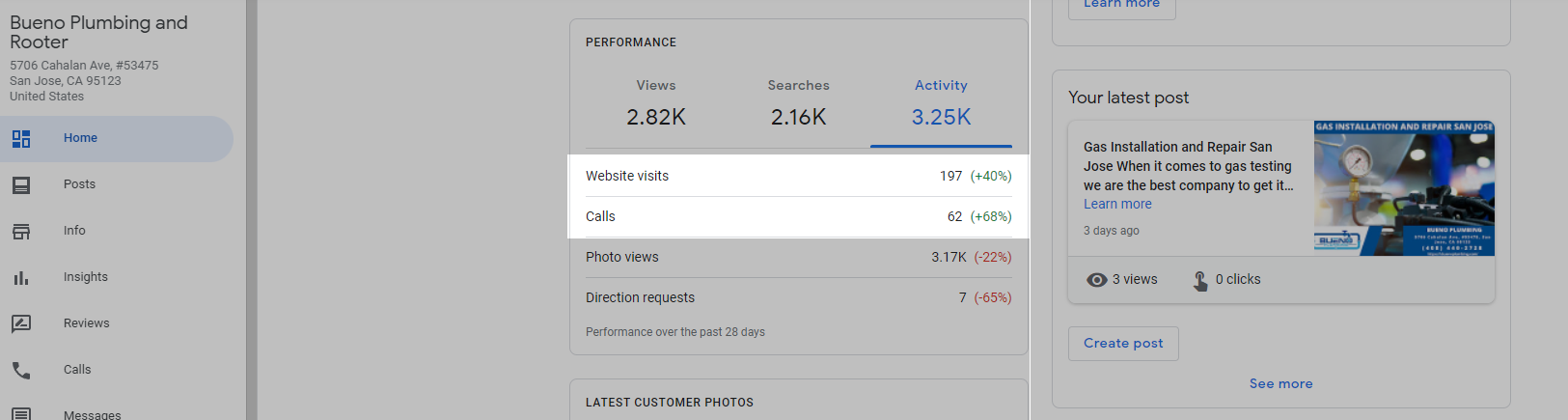The height and width of the screenshot is (420, 1568).
Task: Click the eye views icon on latest post
Action: (1096, 280)
